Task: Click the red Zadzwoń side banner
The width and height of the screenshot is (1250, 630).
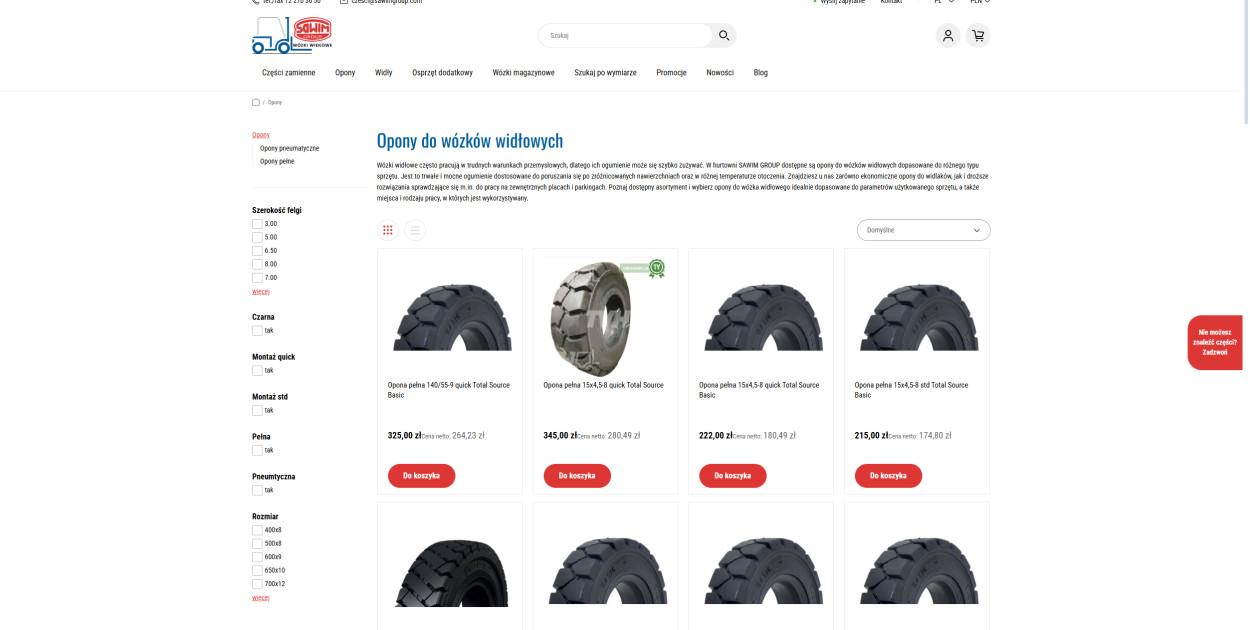Action: 1215,342
